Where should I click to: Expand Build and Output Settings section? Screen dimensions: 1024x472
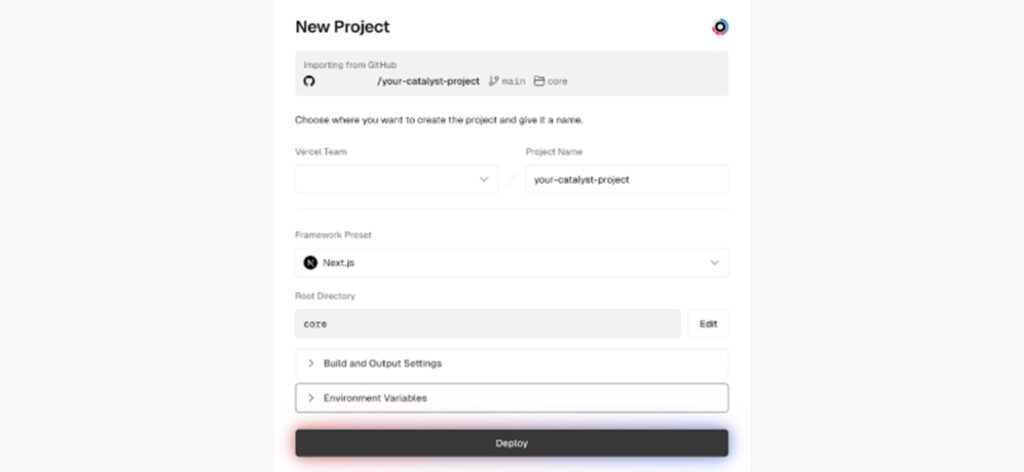coord(382,363)
